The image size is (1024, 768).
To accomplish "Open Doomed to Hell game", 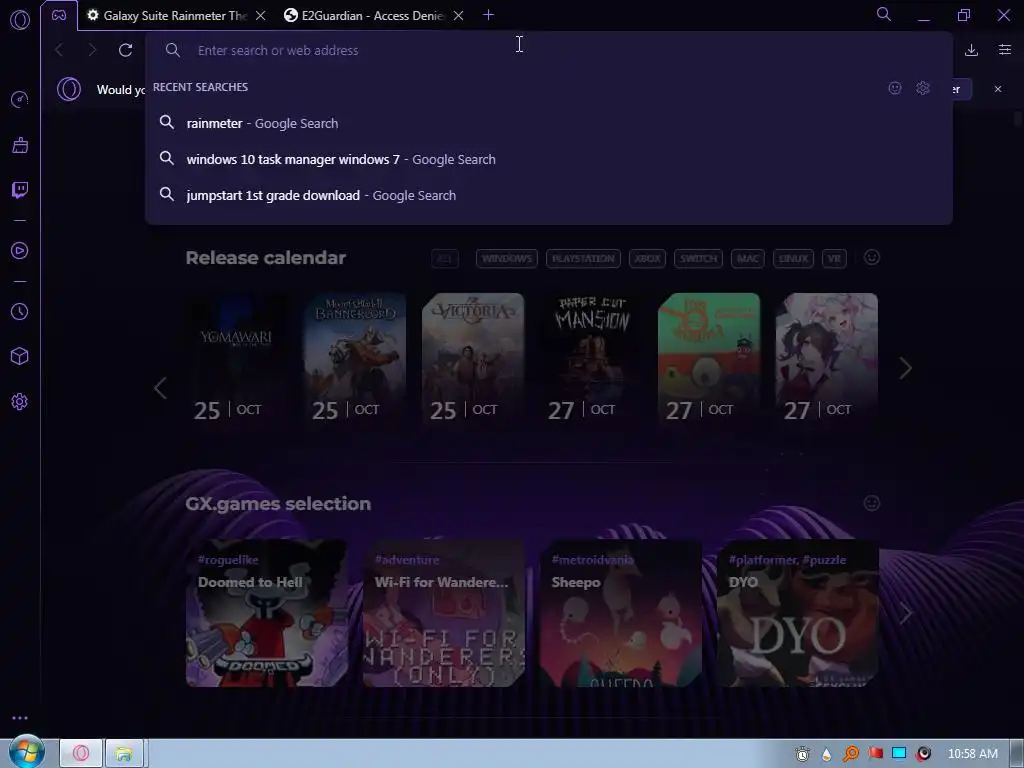I will tap(267, 613).
